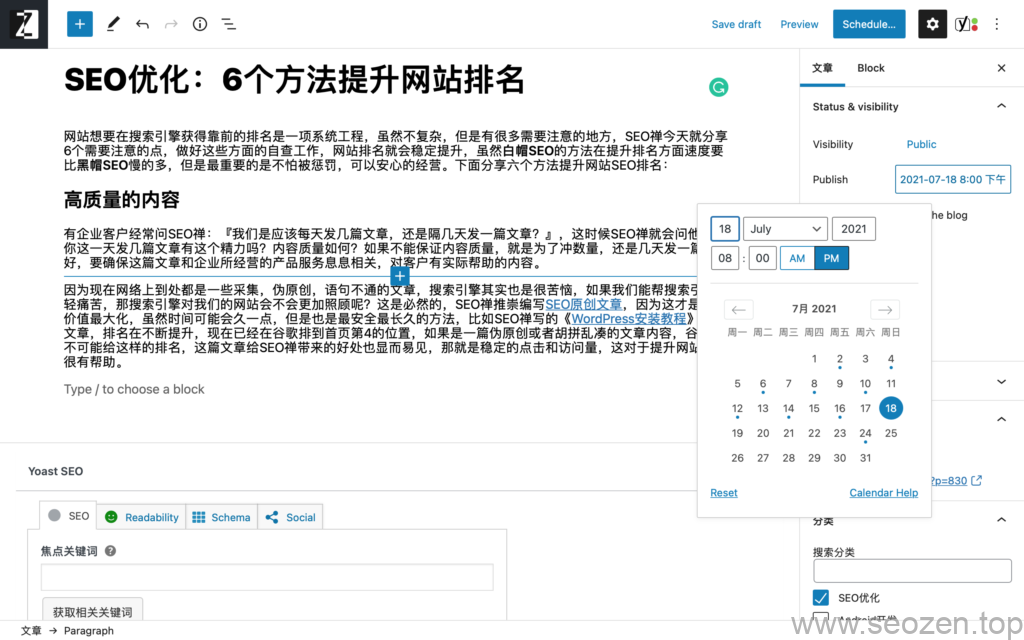Image resolution: width=1024 pixels, height=640 pixels.
Task: Toggle the Settings gear icon
Action: [932, 24]
